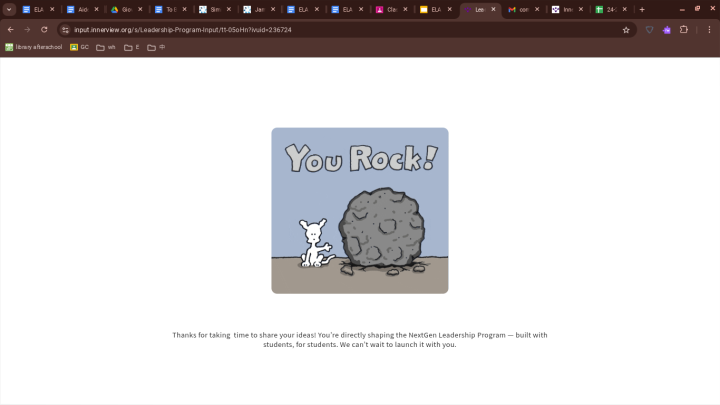Viewport: 720px width, 405px height.
Task: Close the Google Drive 'Glo' tab
Action: [x=141, y=9]
